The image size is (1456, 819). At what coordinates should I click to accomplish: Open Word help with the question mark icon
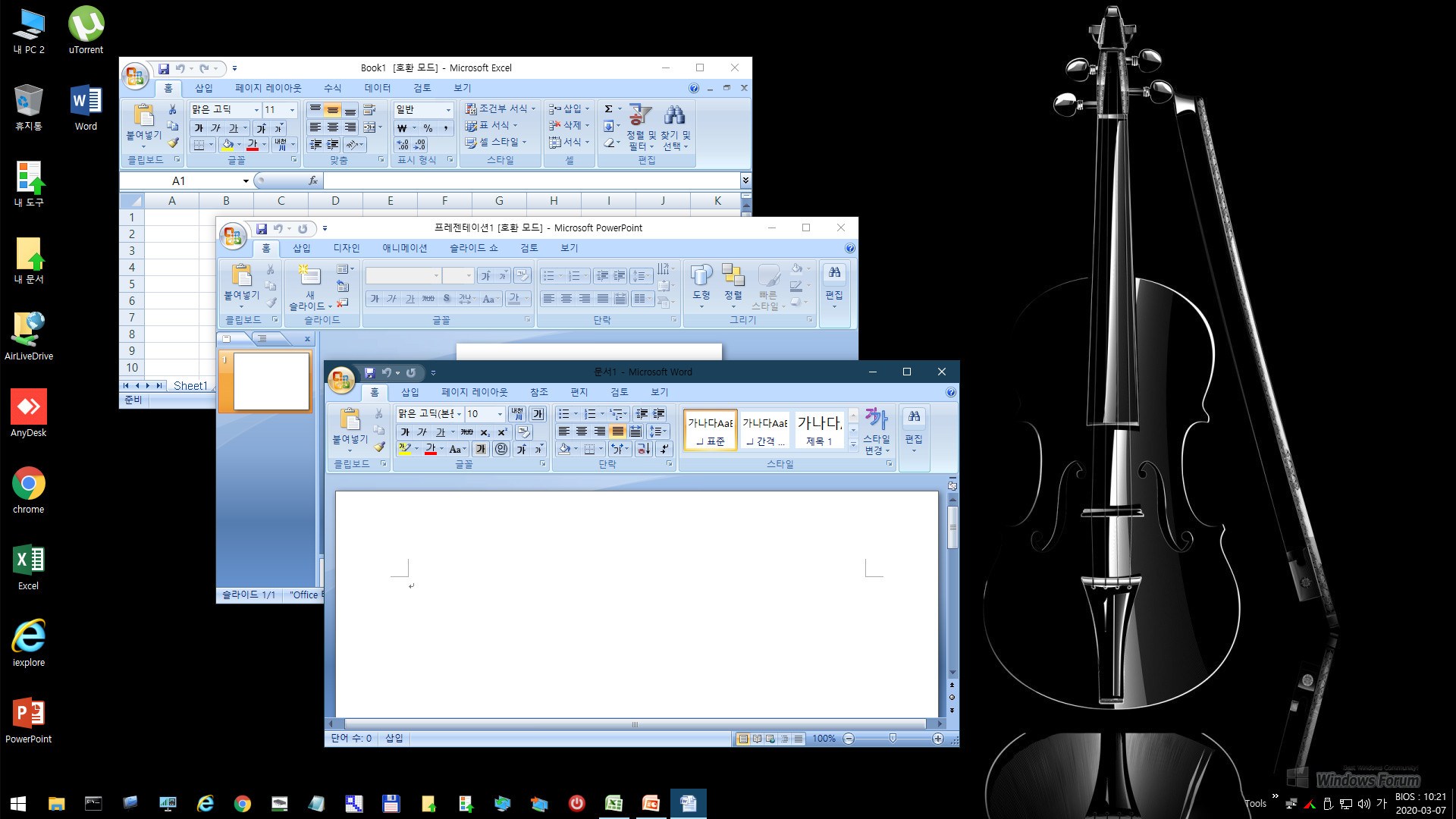point(951,392)
